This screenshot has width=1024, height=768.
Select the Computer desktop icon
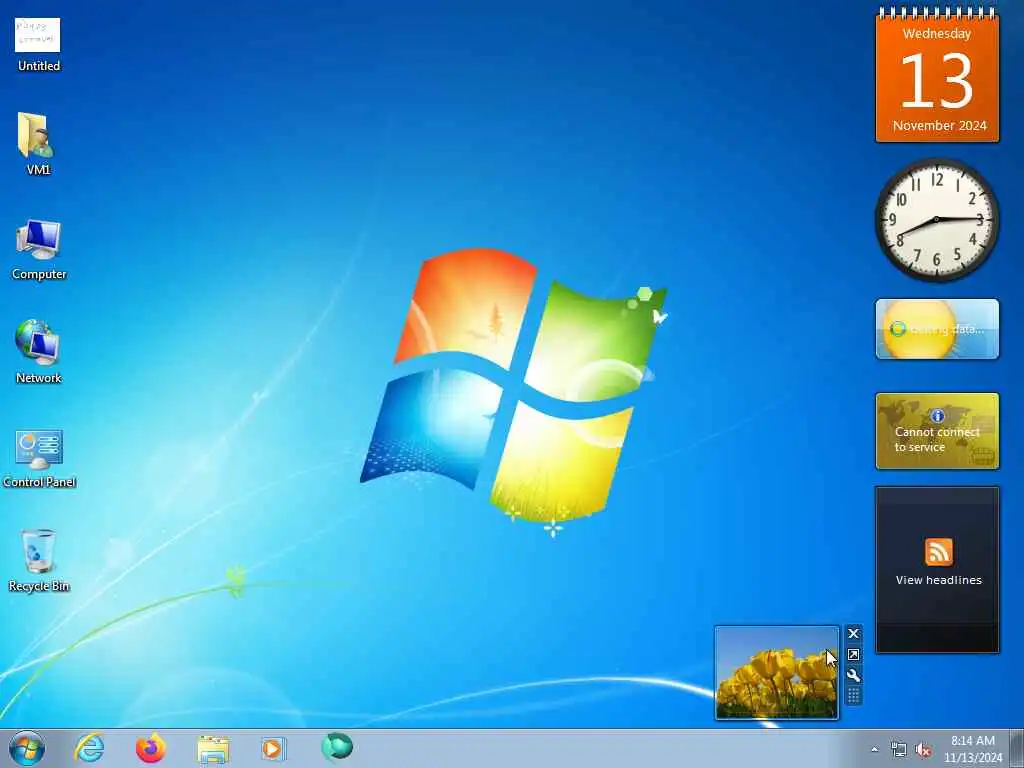(39, 249)
